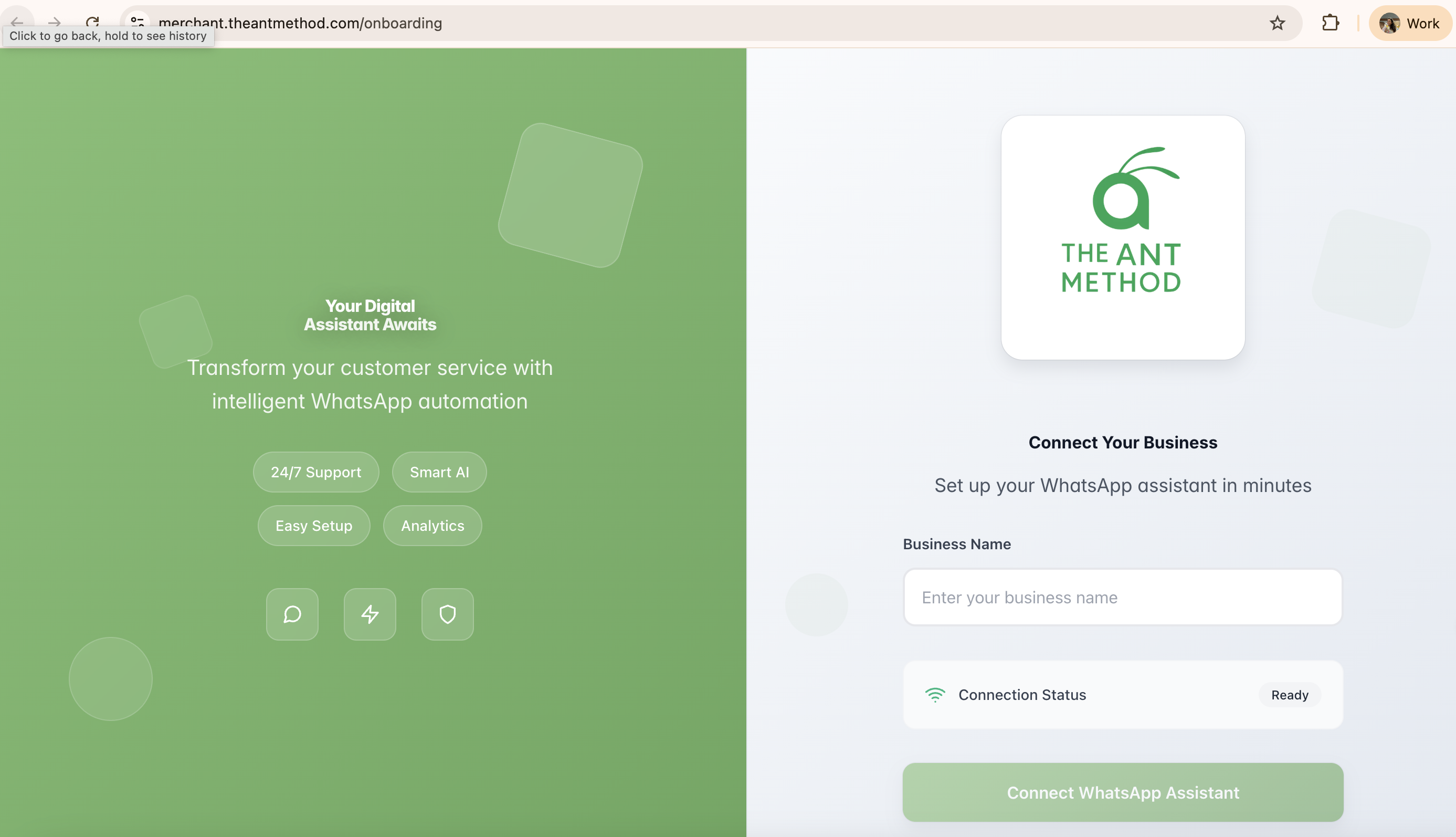
Task: Click the 24/7 Support pill
Action: [315, 472]
